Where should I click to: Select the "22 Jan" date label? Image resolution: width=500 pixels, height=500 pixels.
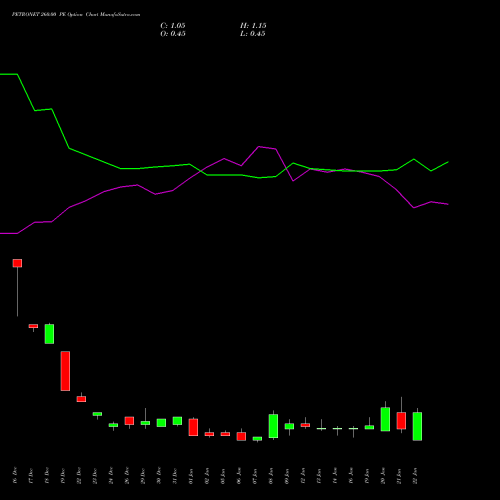coord(415,475)
